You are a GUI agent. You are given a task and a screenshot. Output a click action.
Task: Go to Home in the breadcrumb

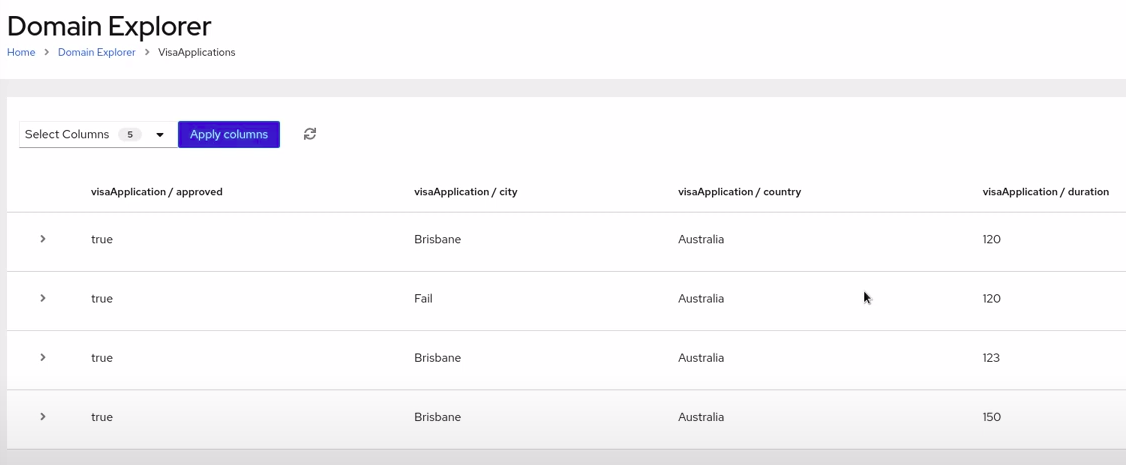point(21,52)
